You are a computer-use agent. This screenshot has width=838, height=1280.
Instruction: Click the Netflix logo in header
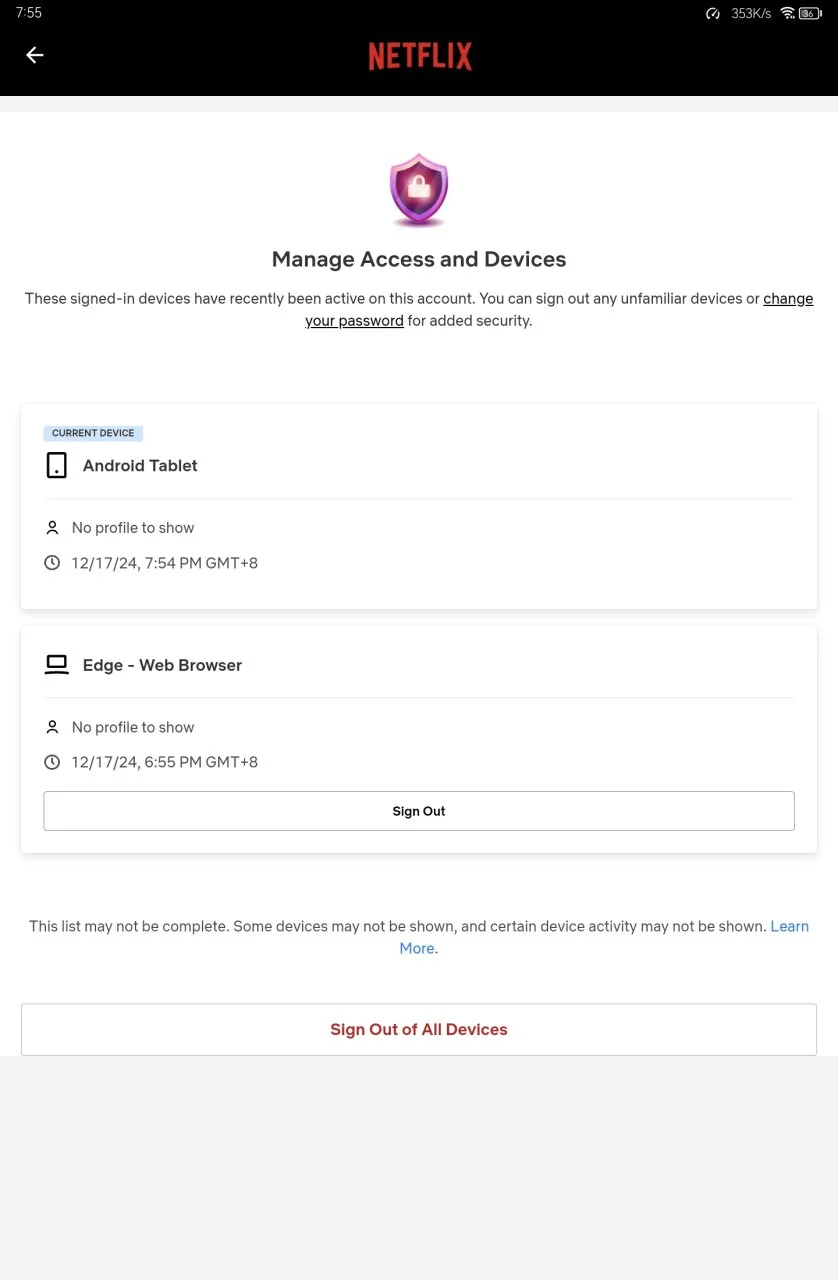click(x=420, y=56)
